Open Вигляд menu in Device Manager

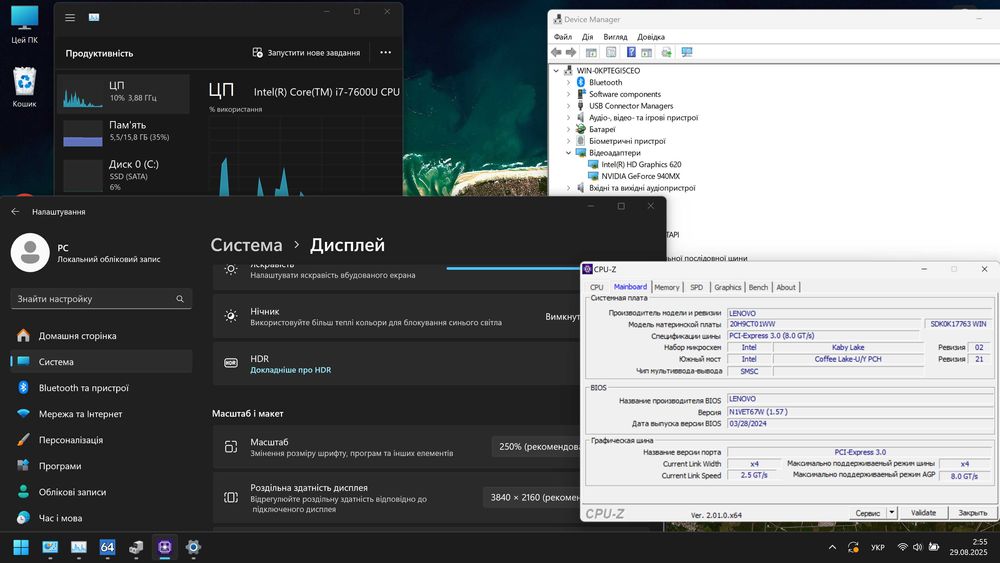[615, 37]
